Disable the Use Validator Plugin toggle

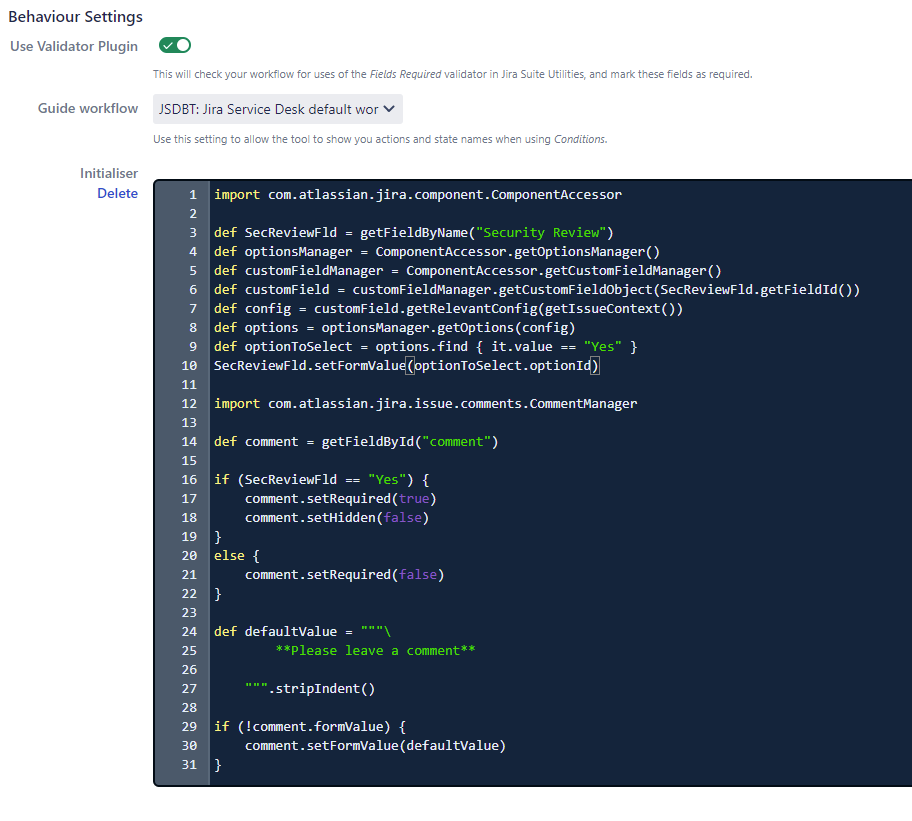174,45
